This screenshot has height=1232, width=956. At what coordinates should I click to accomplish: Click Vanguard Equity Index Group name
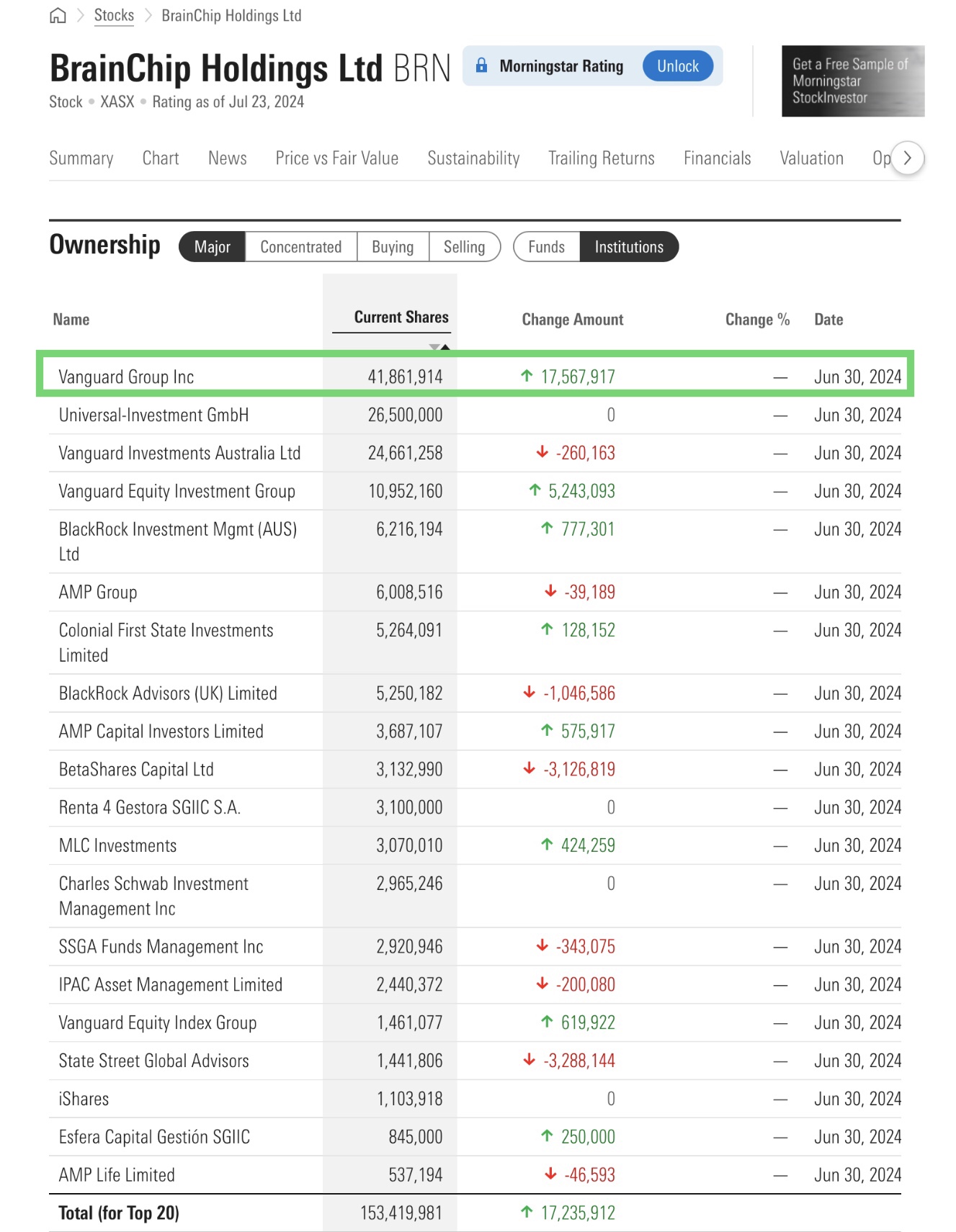158,1023
